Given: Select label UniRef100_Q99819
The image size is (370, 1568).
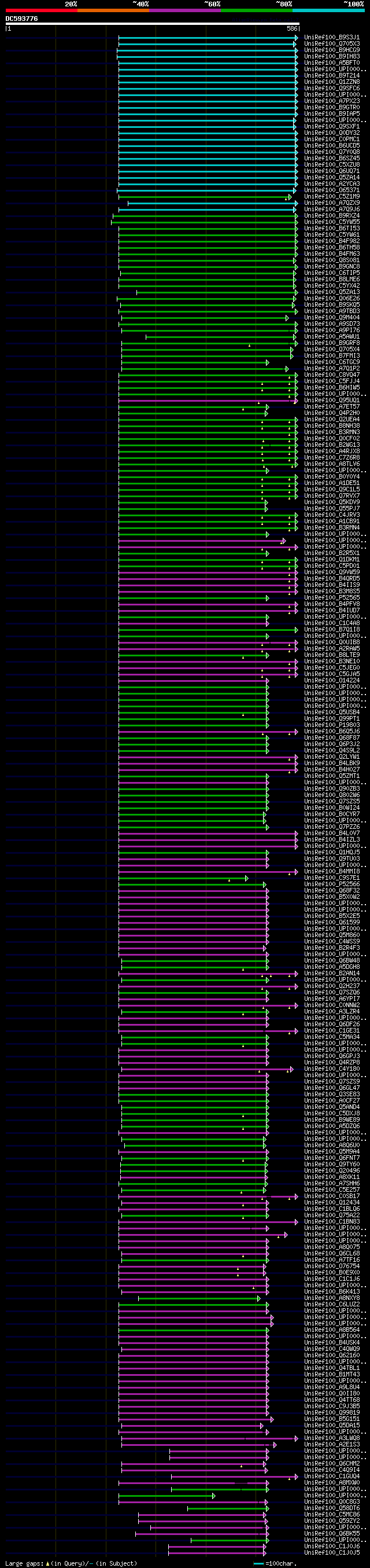Looking at the screenshot, I should [332, 1412].
